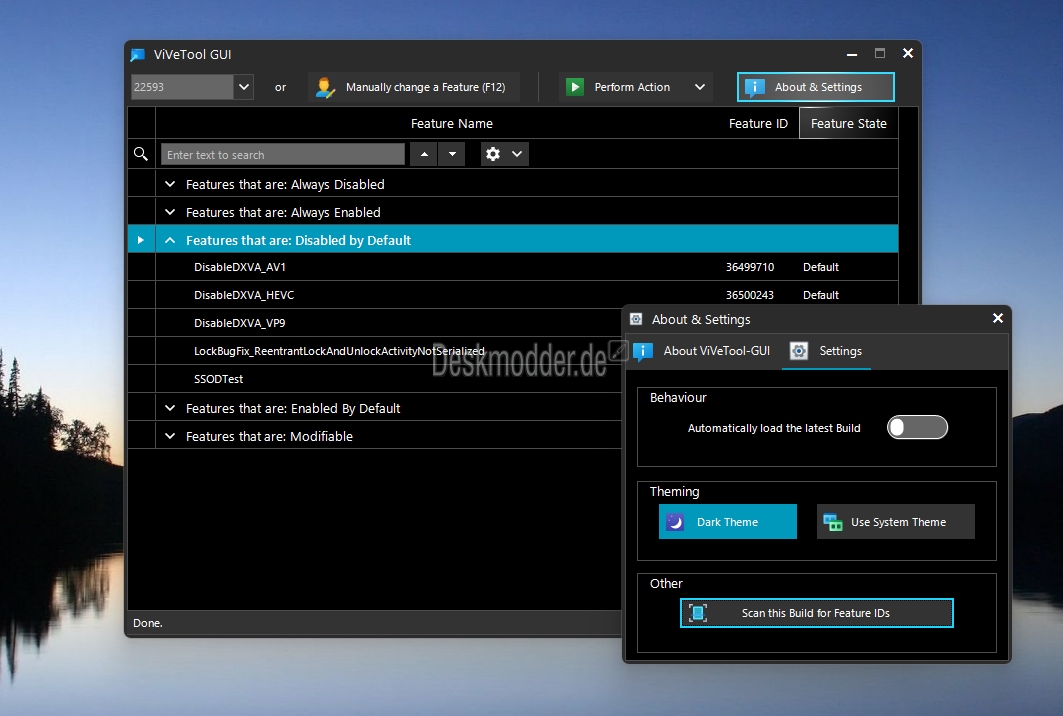Toggle Automatically load the latest Build switch

(917, 427)
